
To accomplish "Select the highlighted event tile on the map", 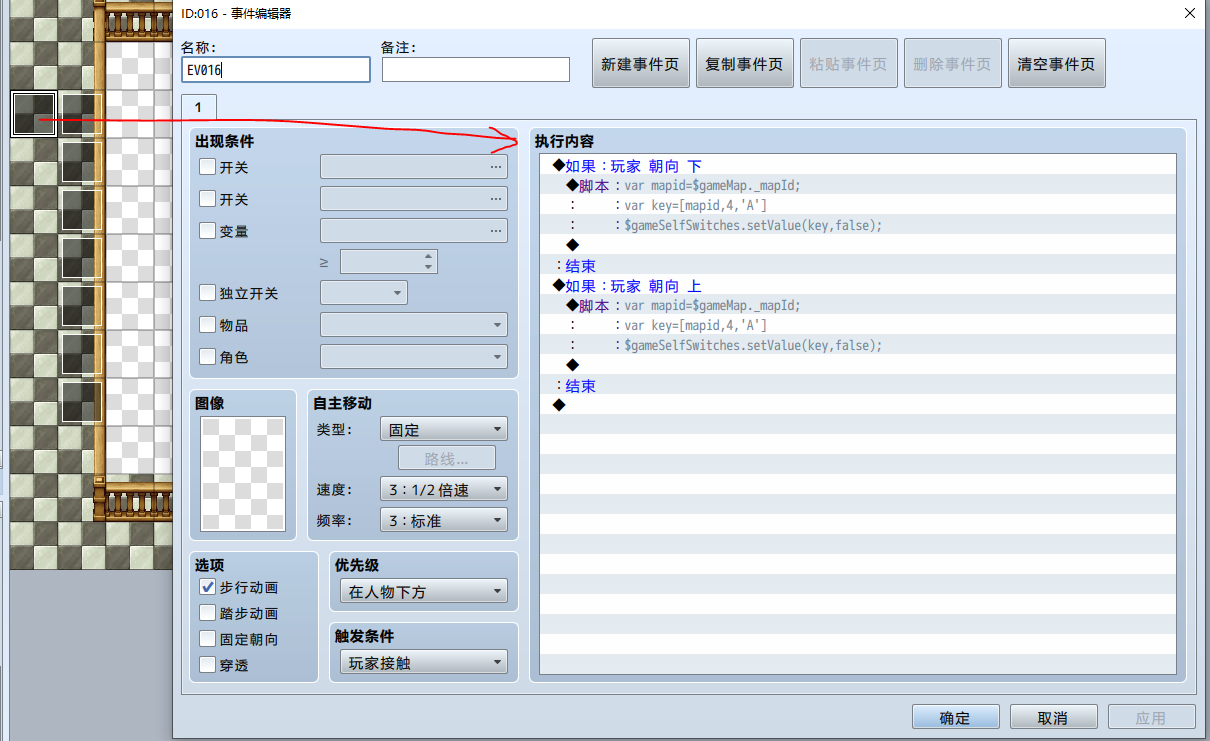I will pos(34,113).
